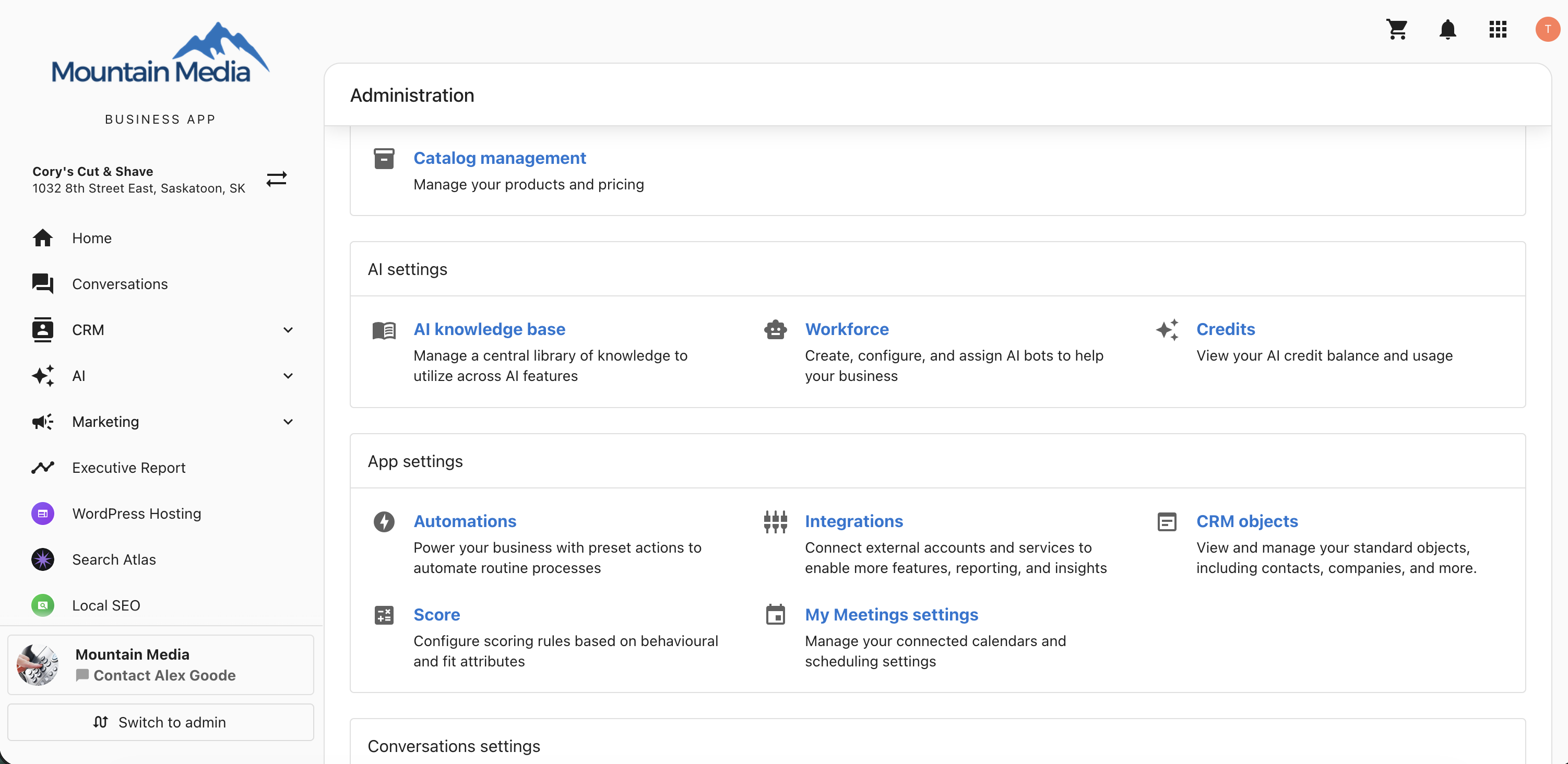The image size is (1568, 764).
Task: Open notifications bell
Action: click(1447, 29)
